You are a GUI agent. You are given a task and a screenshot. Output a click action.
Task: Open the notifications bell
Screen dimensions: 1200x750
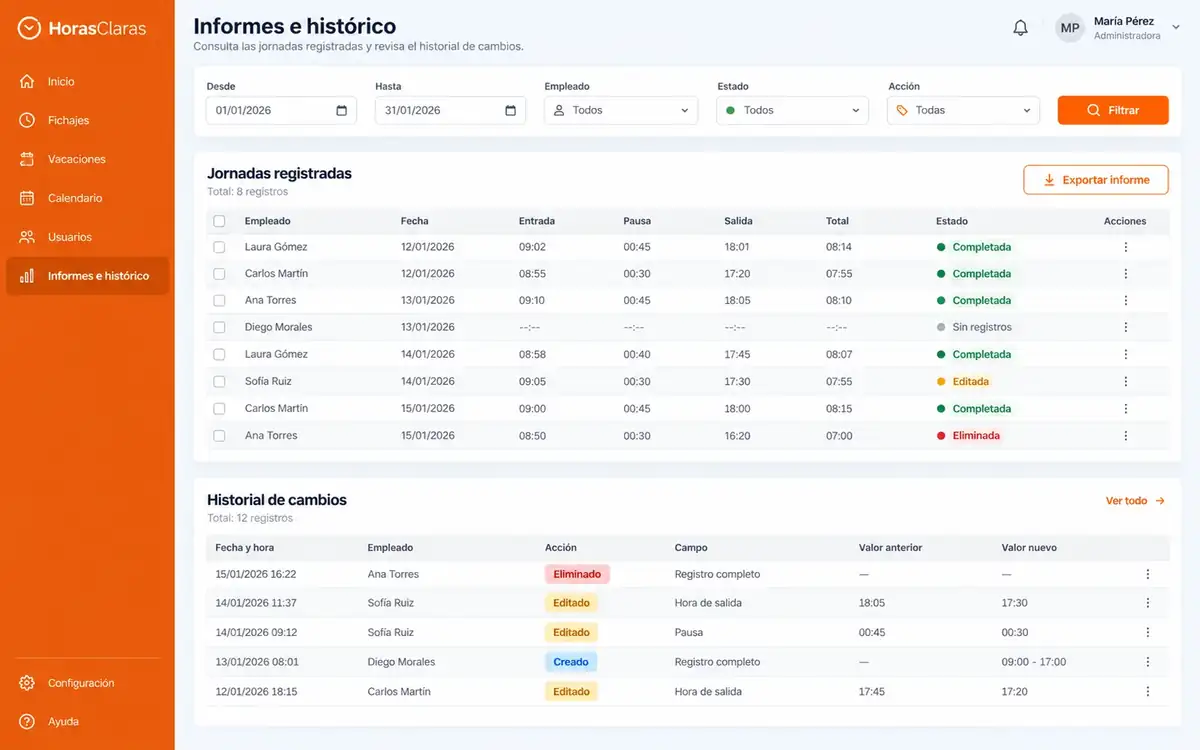[x=1020, y=28]
